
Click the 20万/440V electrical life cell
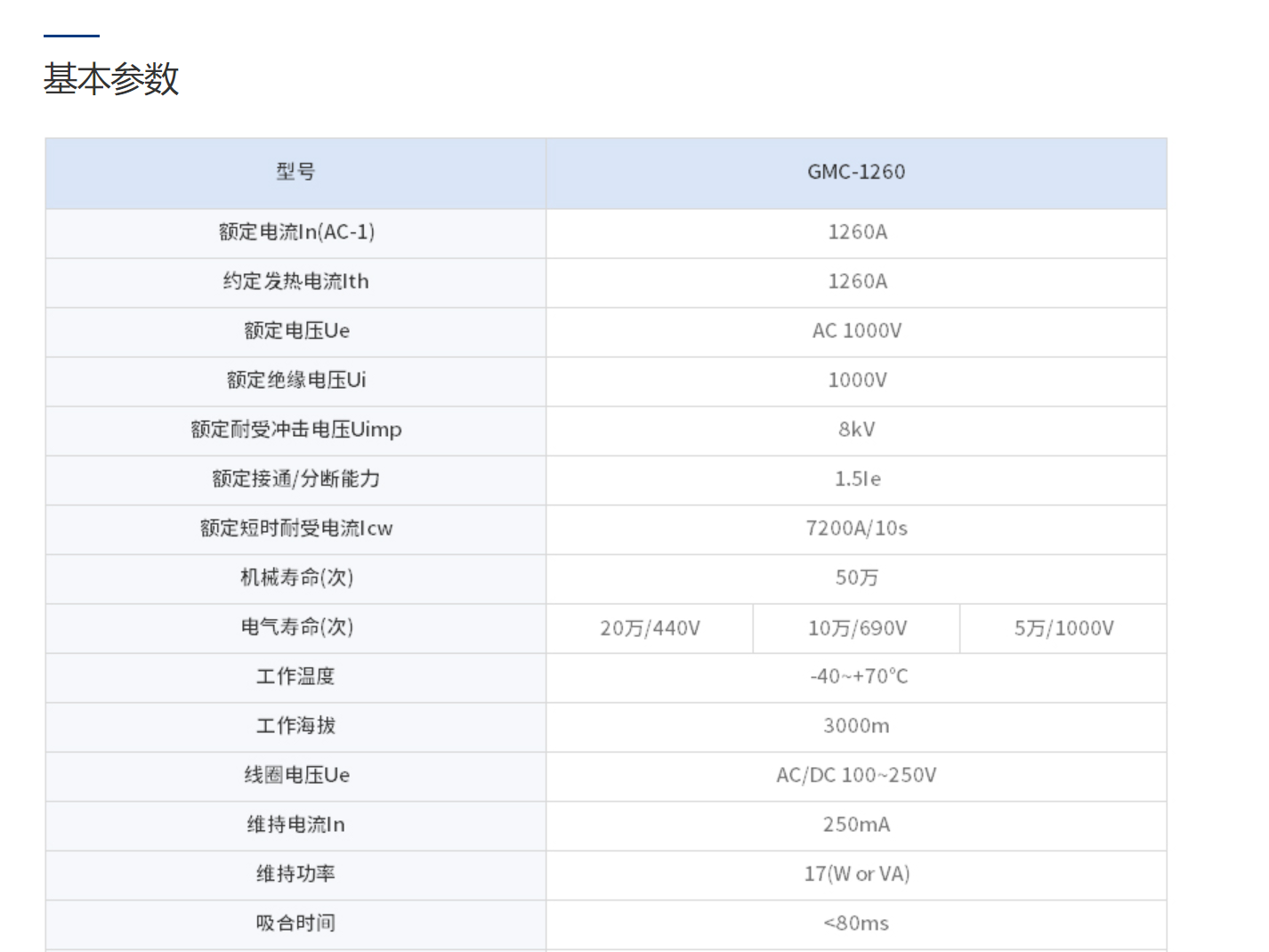coord(650,628)
